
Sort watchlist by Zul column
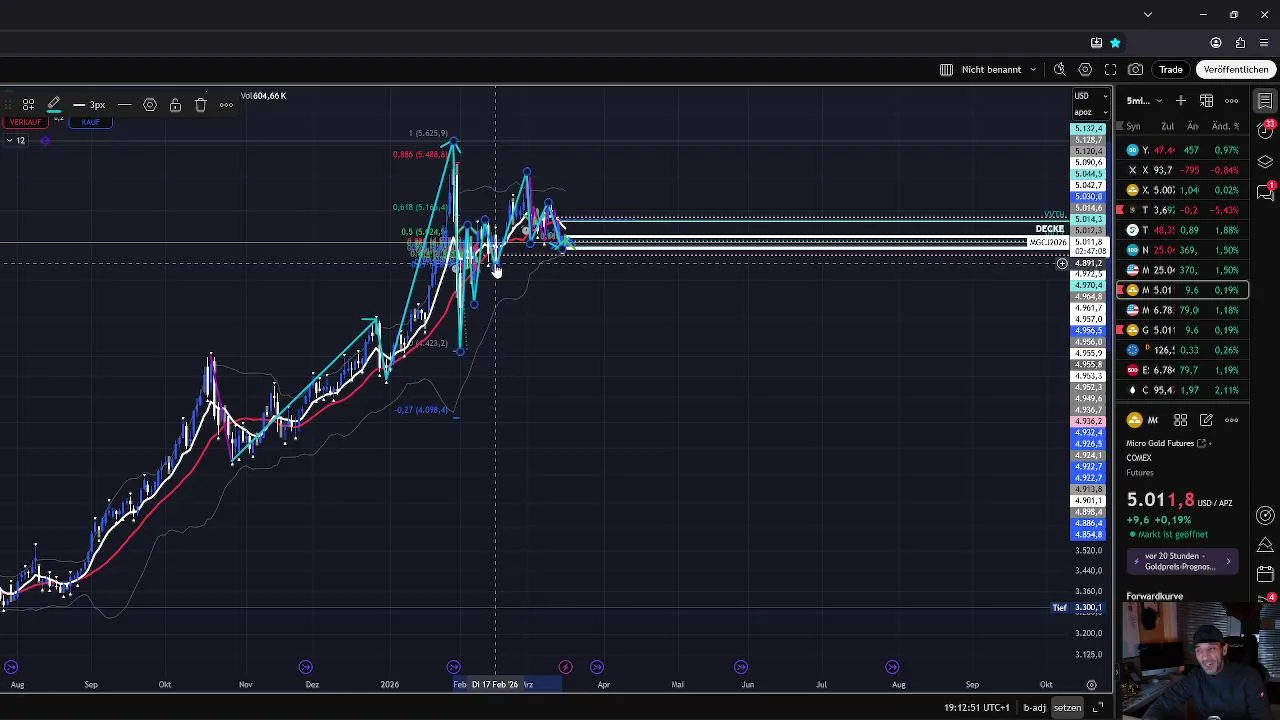point(1167,127)
